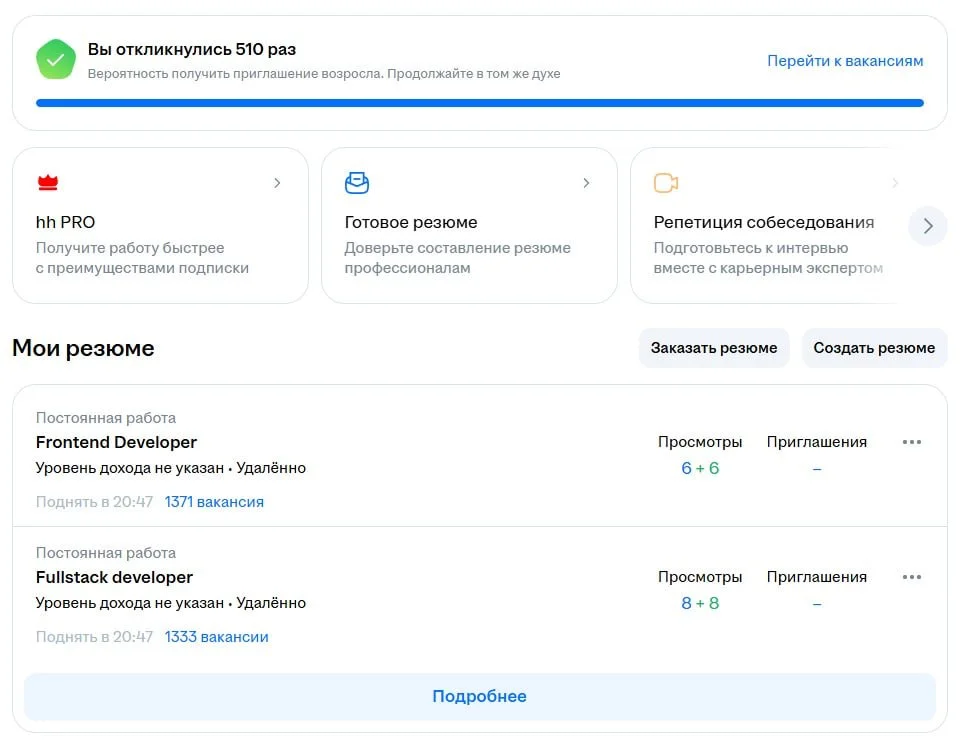Open Репетиция собеседования card small chevron
960x744 pixels.
pos(895,182)
